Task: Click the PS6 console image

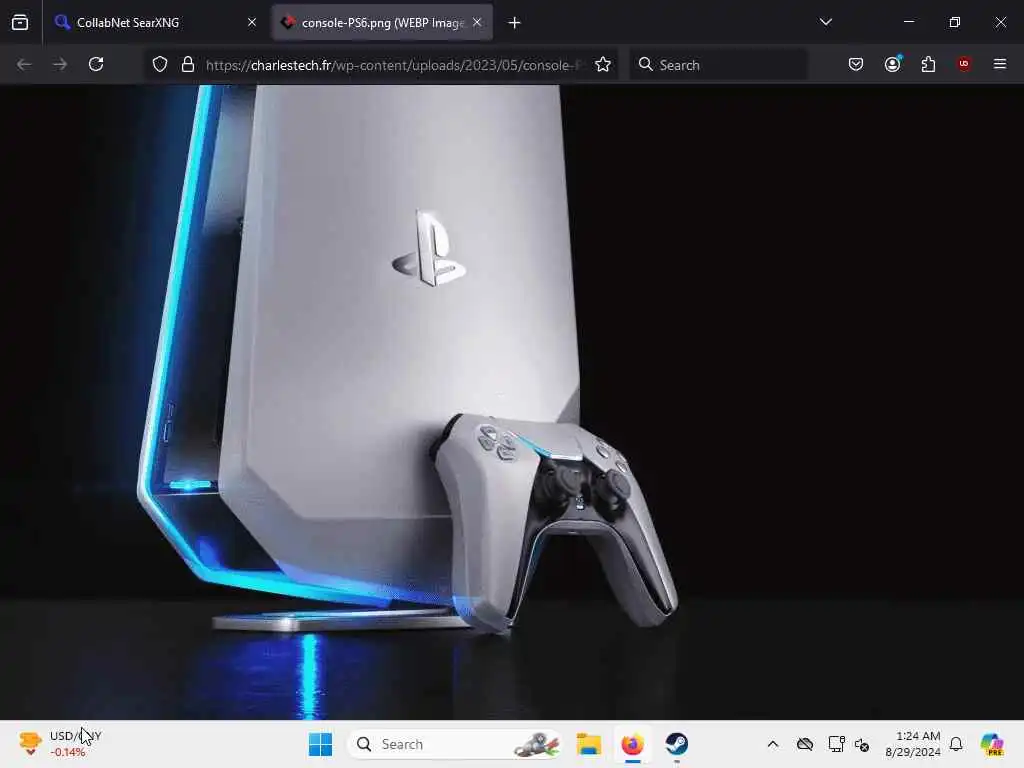Action: [x=512, y=402]
